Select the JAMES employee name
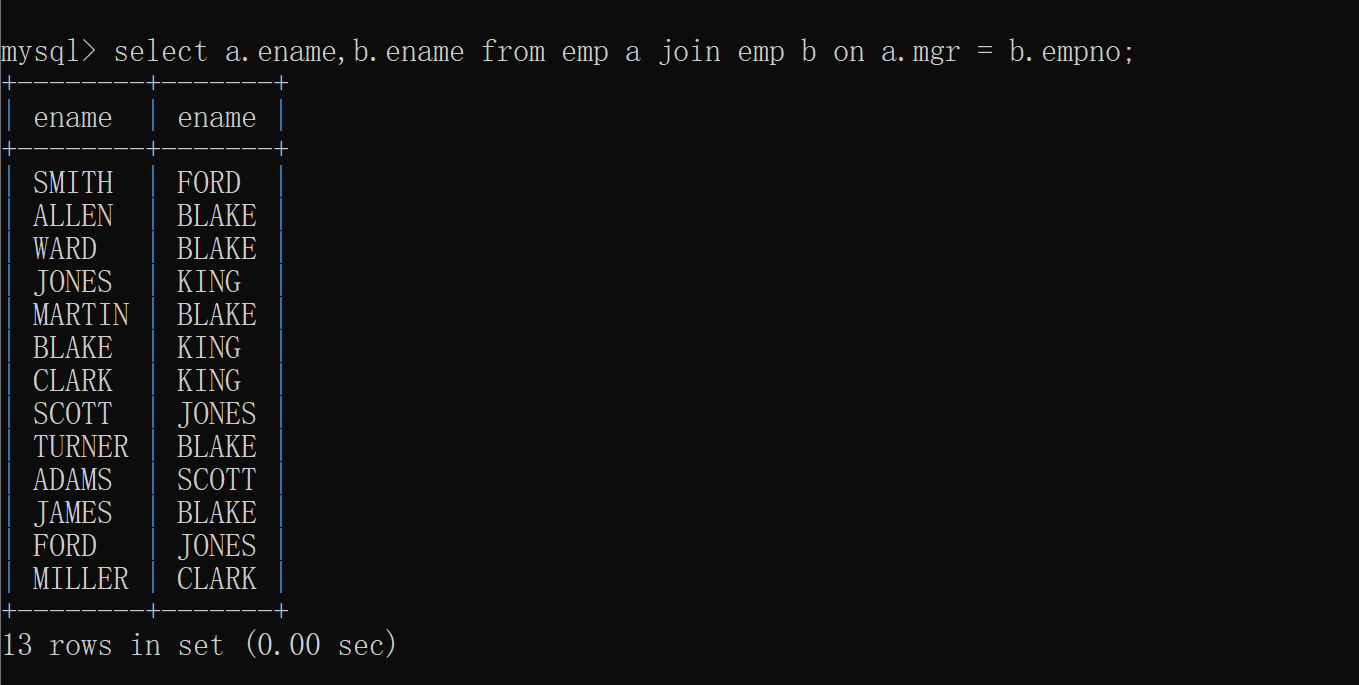The image size is (1359, 685). tap(73, 513)
